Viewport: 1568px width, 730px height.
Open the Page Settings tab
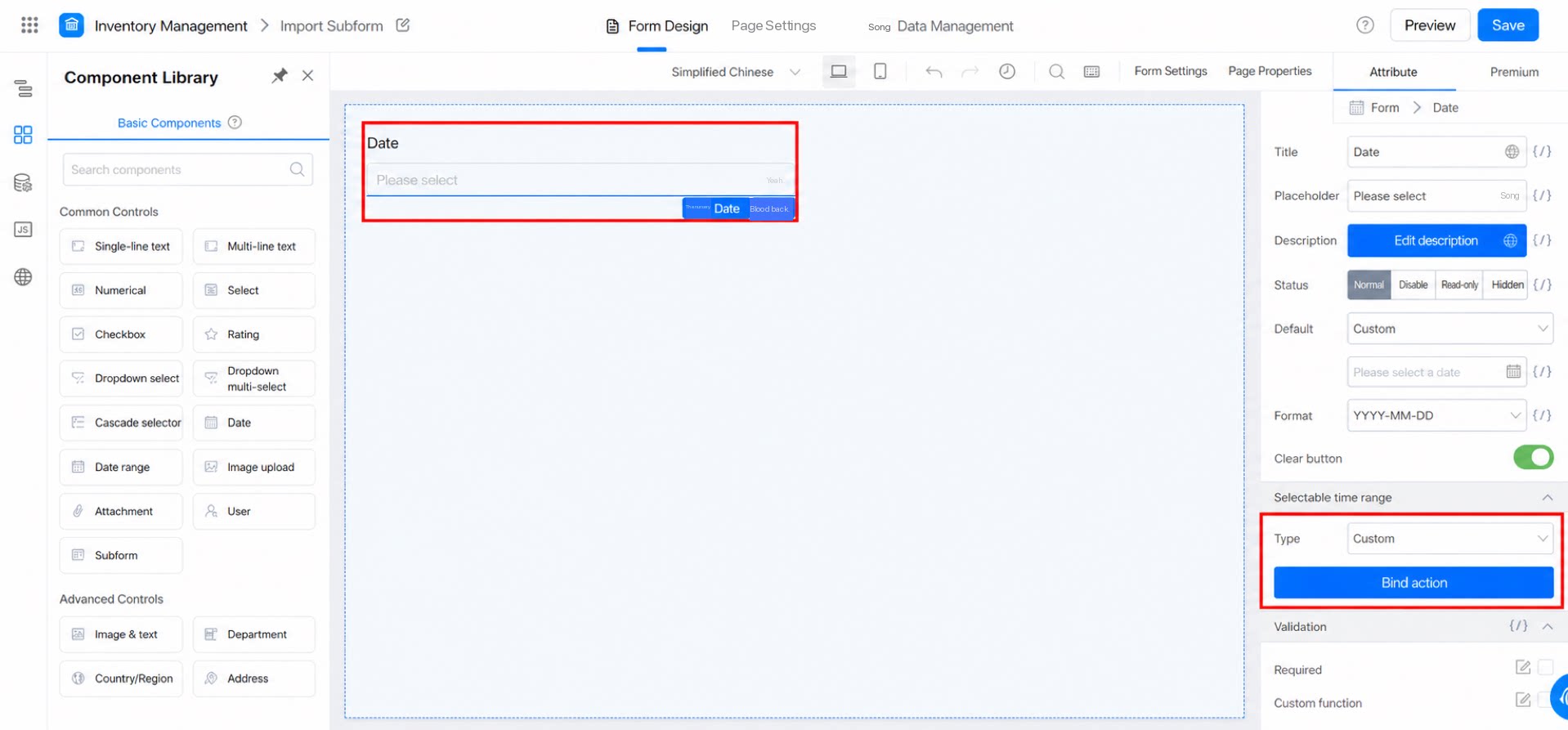tap(773, 25)
